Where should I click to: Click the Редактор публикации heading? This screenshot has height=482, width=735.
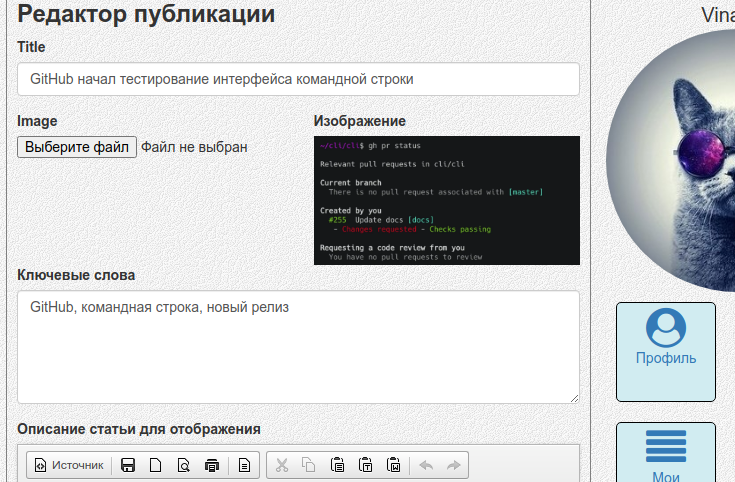tap(146, 14)
